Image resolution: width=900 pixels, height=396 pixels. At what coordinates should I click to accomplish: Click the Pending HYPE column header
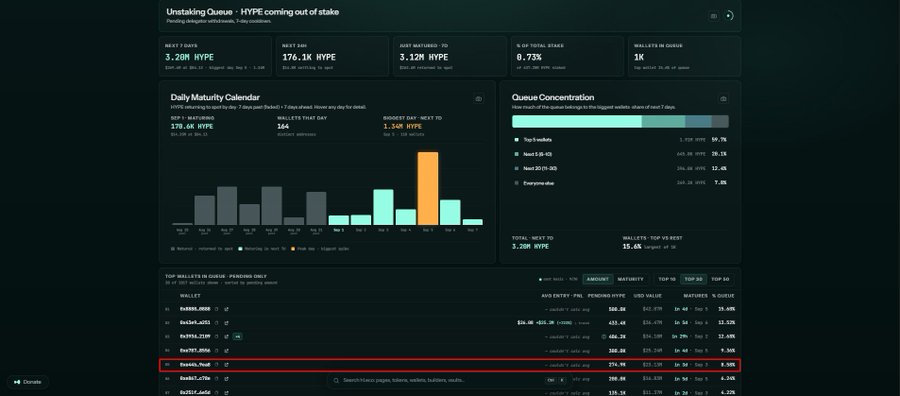coord(607,296)
